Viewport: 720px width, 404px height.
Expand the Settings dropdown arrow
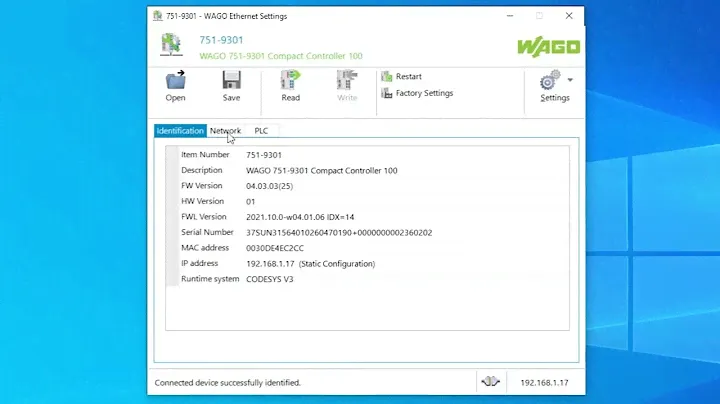[x=570, y=79]
